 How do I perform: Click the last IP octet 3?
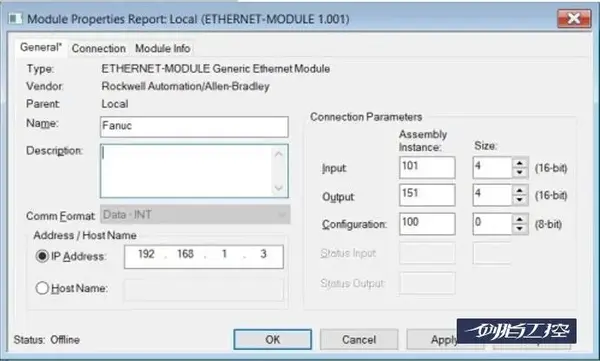click(263, 254)
